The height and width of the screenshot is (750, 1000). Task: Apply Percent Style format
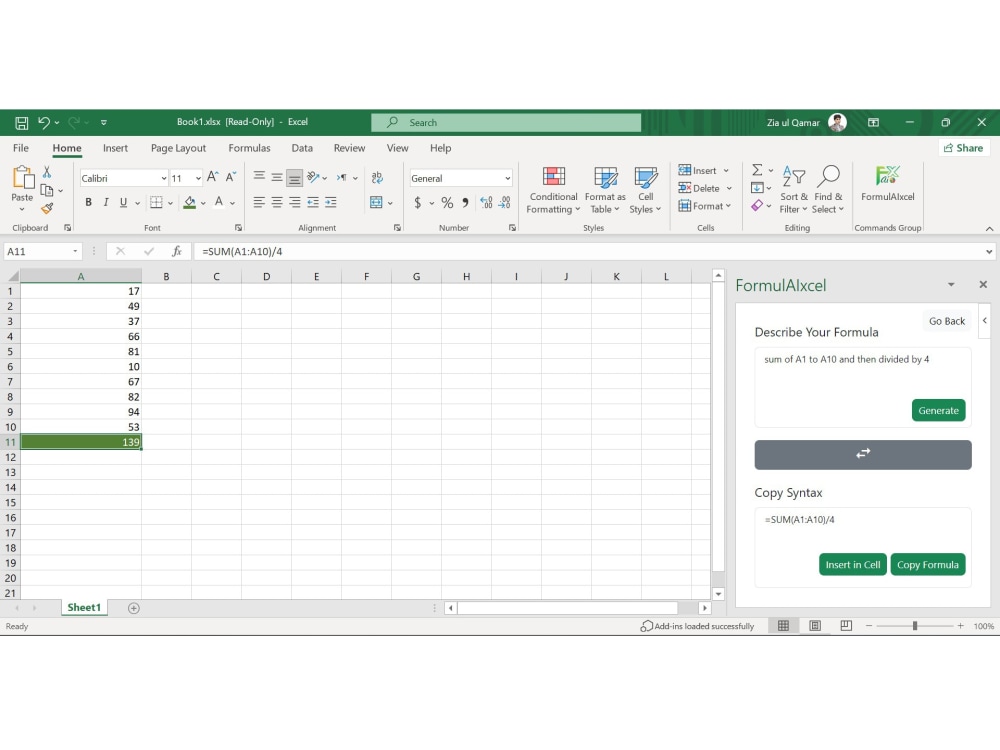point(447,203)
